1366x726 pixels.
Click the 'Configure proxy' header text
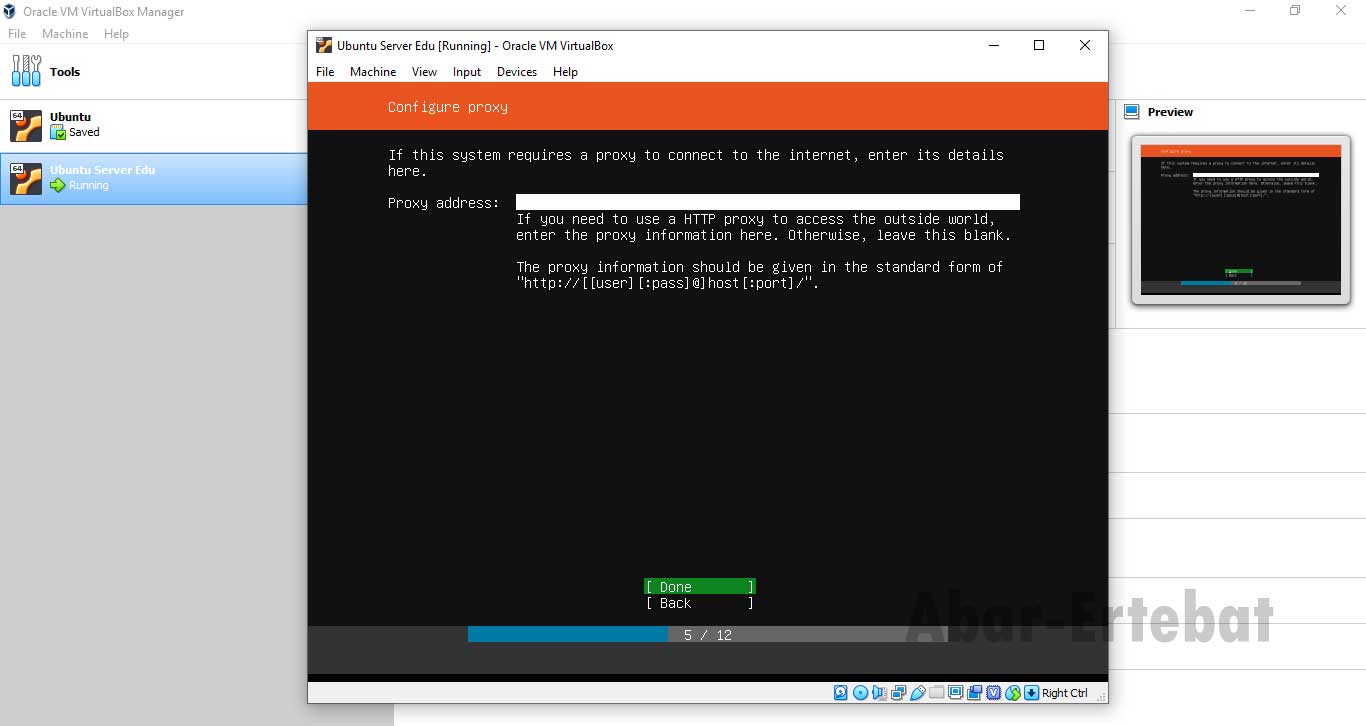tap(448, 107)
